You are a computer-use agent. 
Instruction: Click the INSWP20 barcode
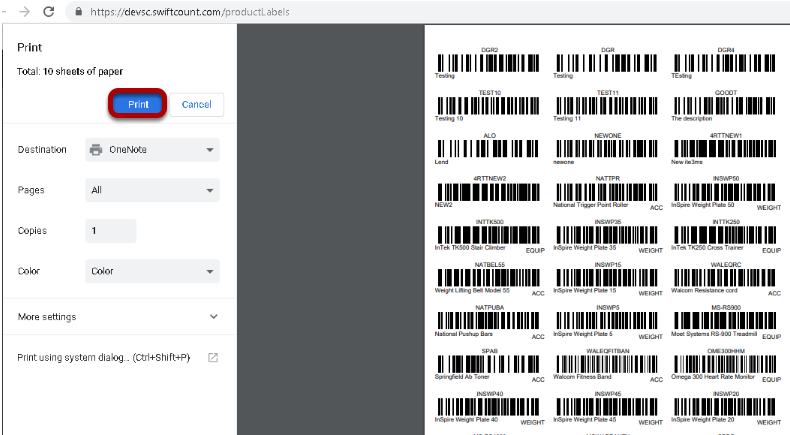(x=725, y=407)
